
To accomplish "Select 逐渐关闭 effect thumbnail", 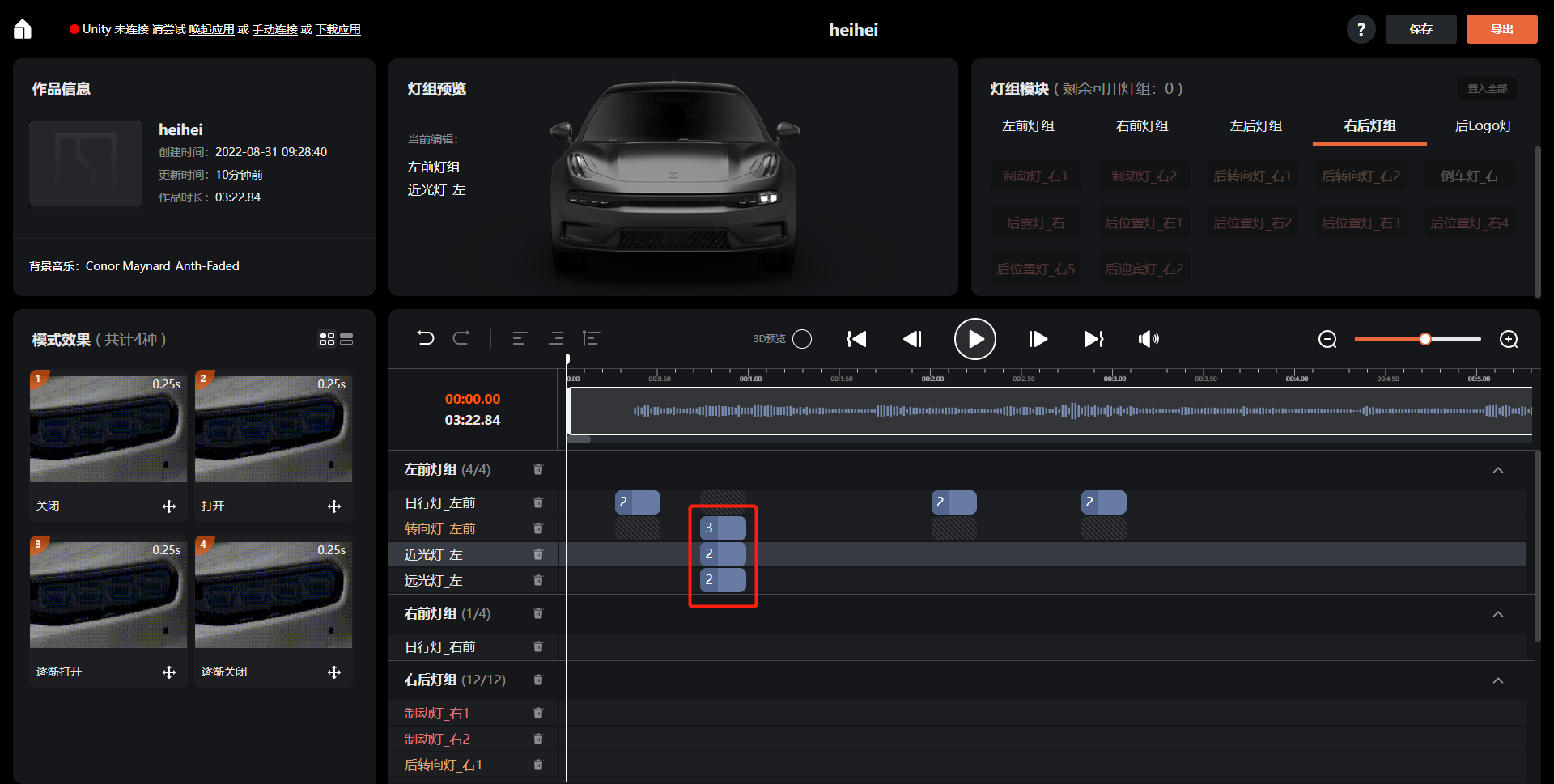I will coord(274,592).
